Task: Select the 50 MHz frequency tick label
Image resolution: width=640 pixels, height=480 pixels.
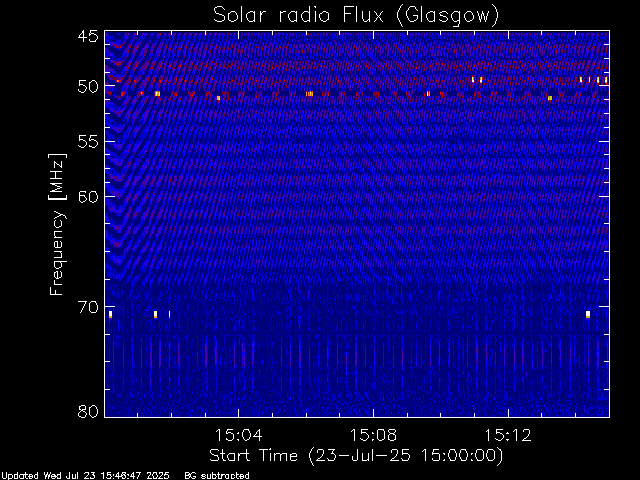Action: (x=88, y=86)
